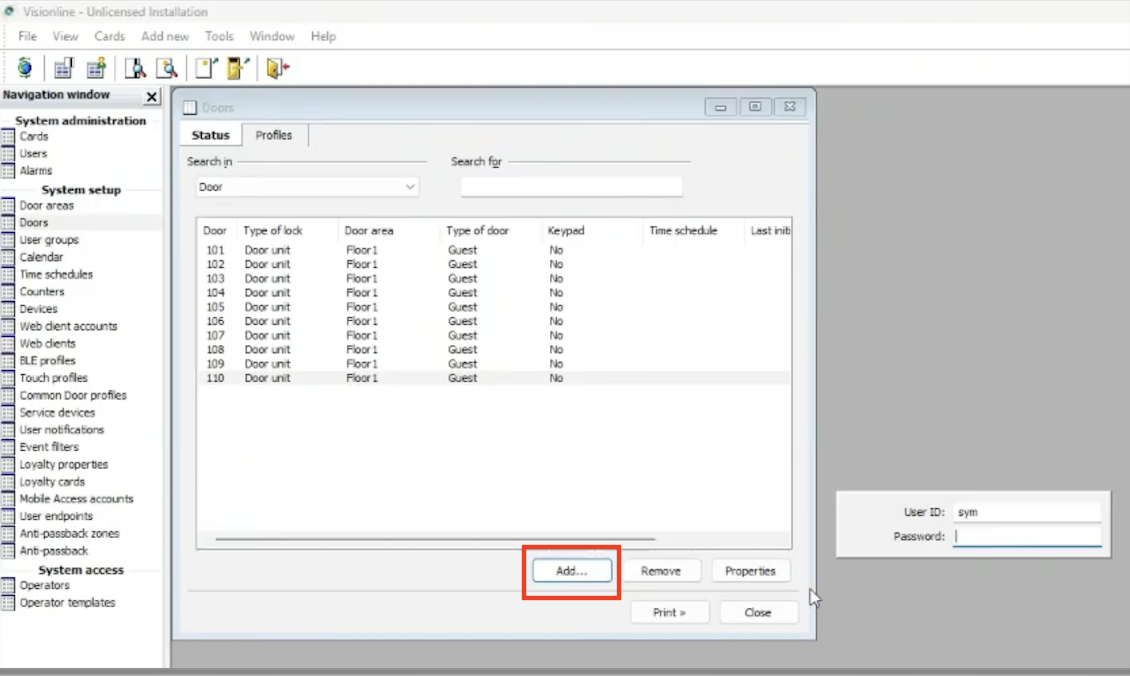
Task: Sort by the Door column header
Action: 215,231
